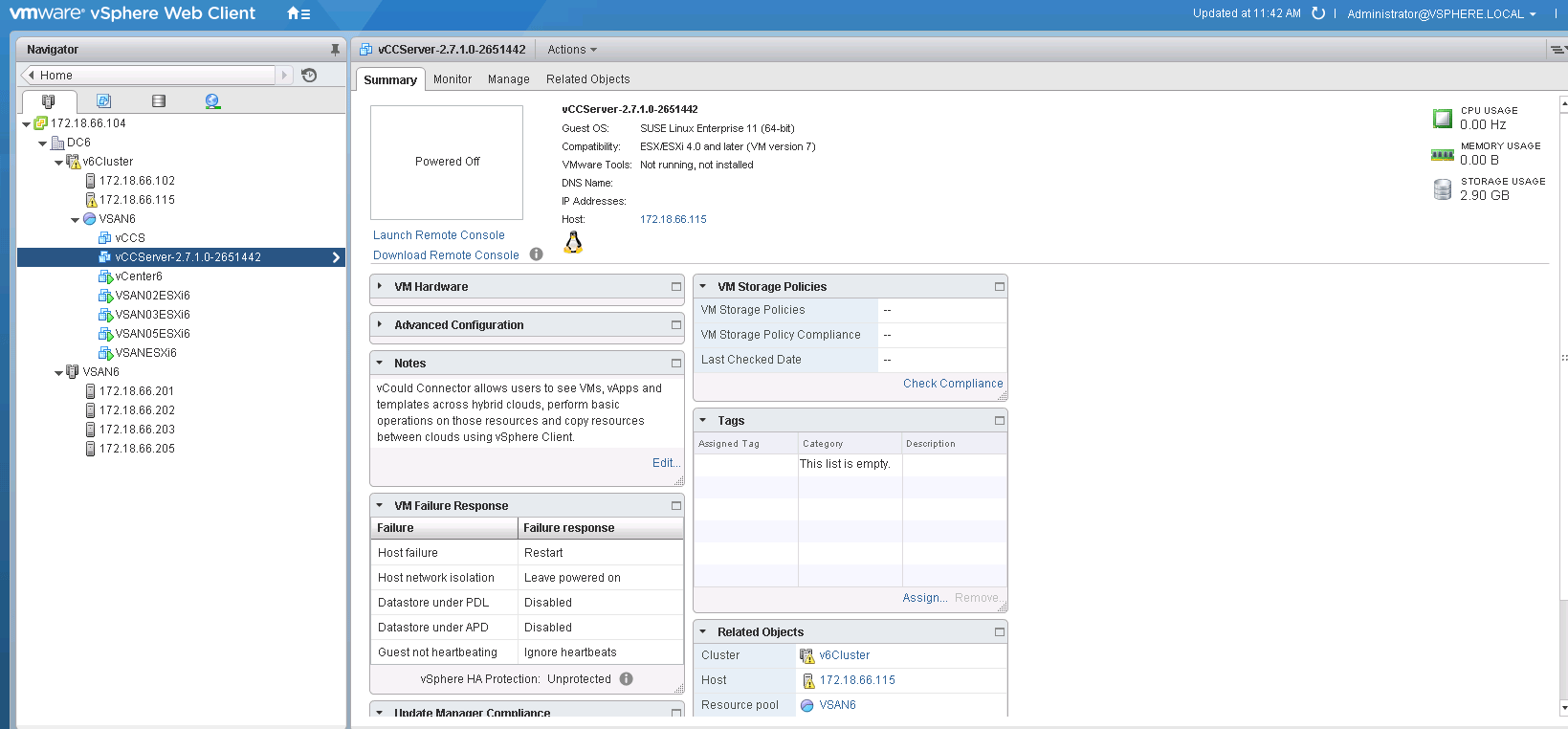Maximize the VM Storage Policies panel

(x=1000, y=287)
